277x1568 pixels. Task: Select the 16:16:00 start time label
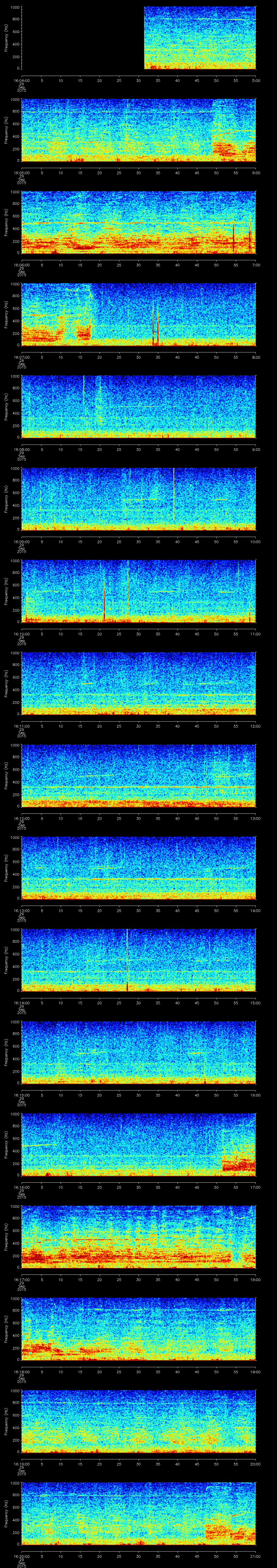tap(21, 1187)
